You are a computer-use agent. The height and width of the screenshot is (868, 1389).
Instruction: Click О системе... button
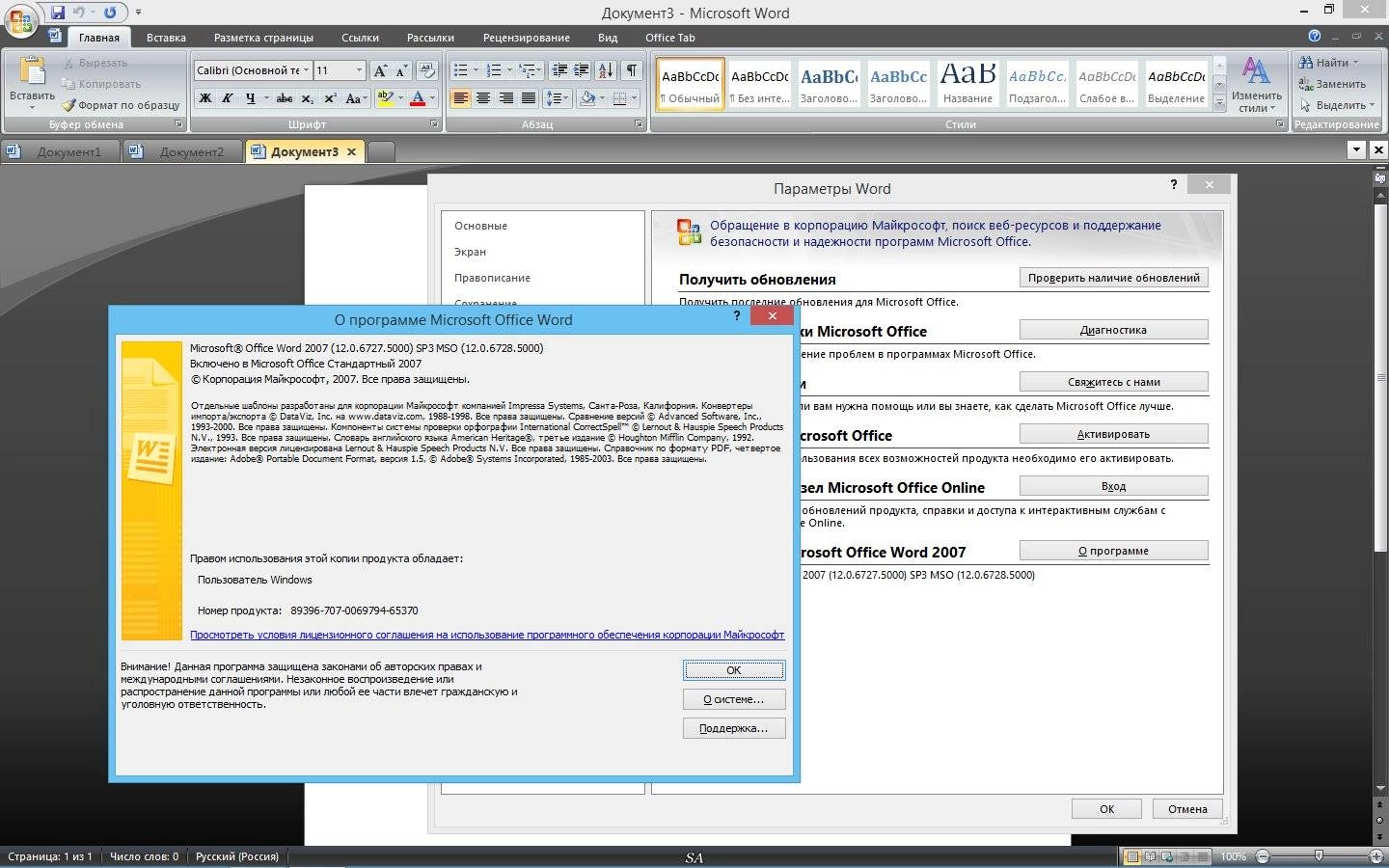coord(733,699)
